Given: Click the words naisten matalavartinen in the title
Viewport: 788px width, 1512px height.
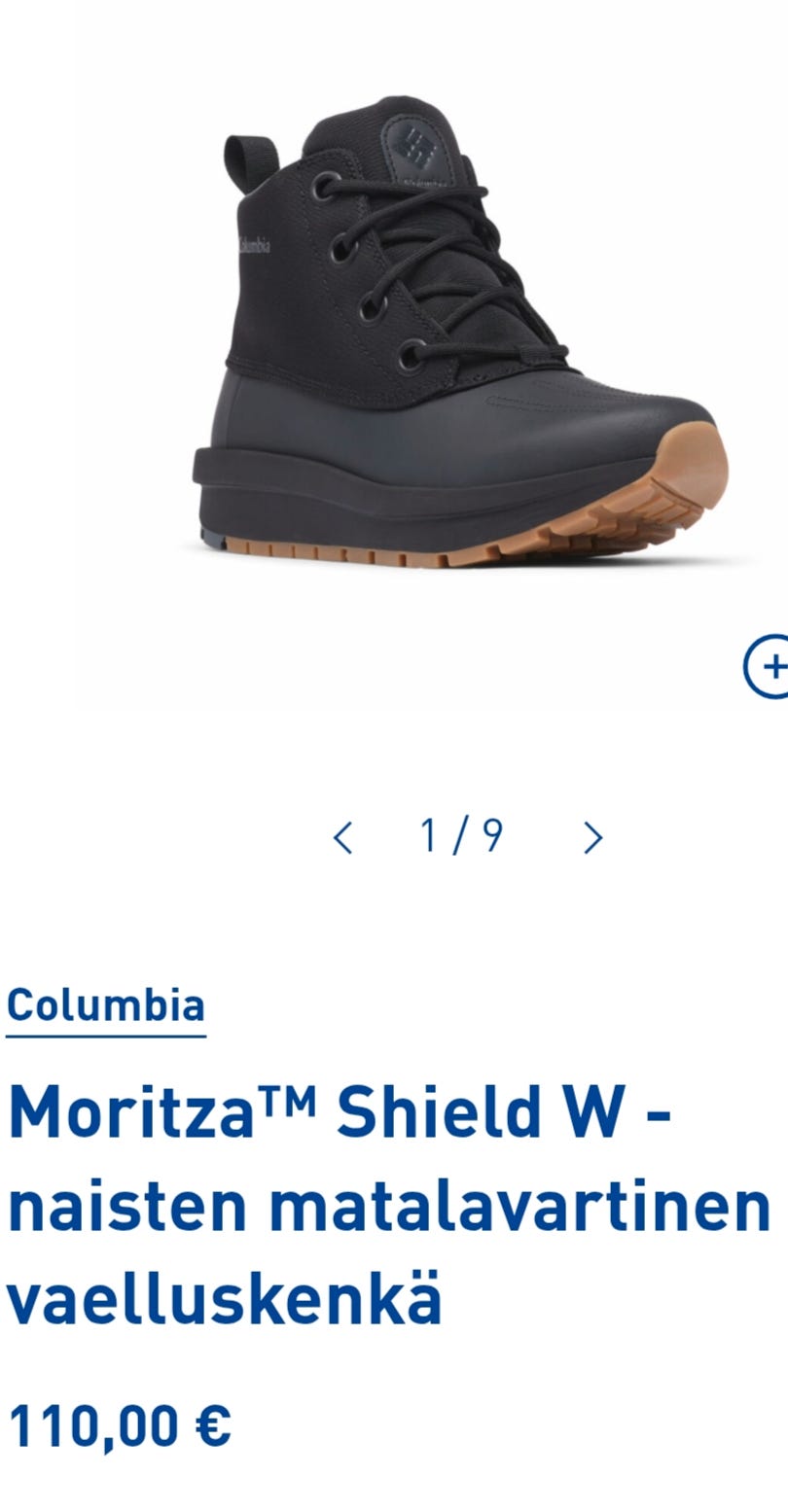Looking at the screenshot, I should pyautogui.click(x=389, y=1206).
